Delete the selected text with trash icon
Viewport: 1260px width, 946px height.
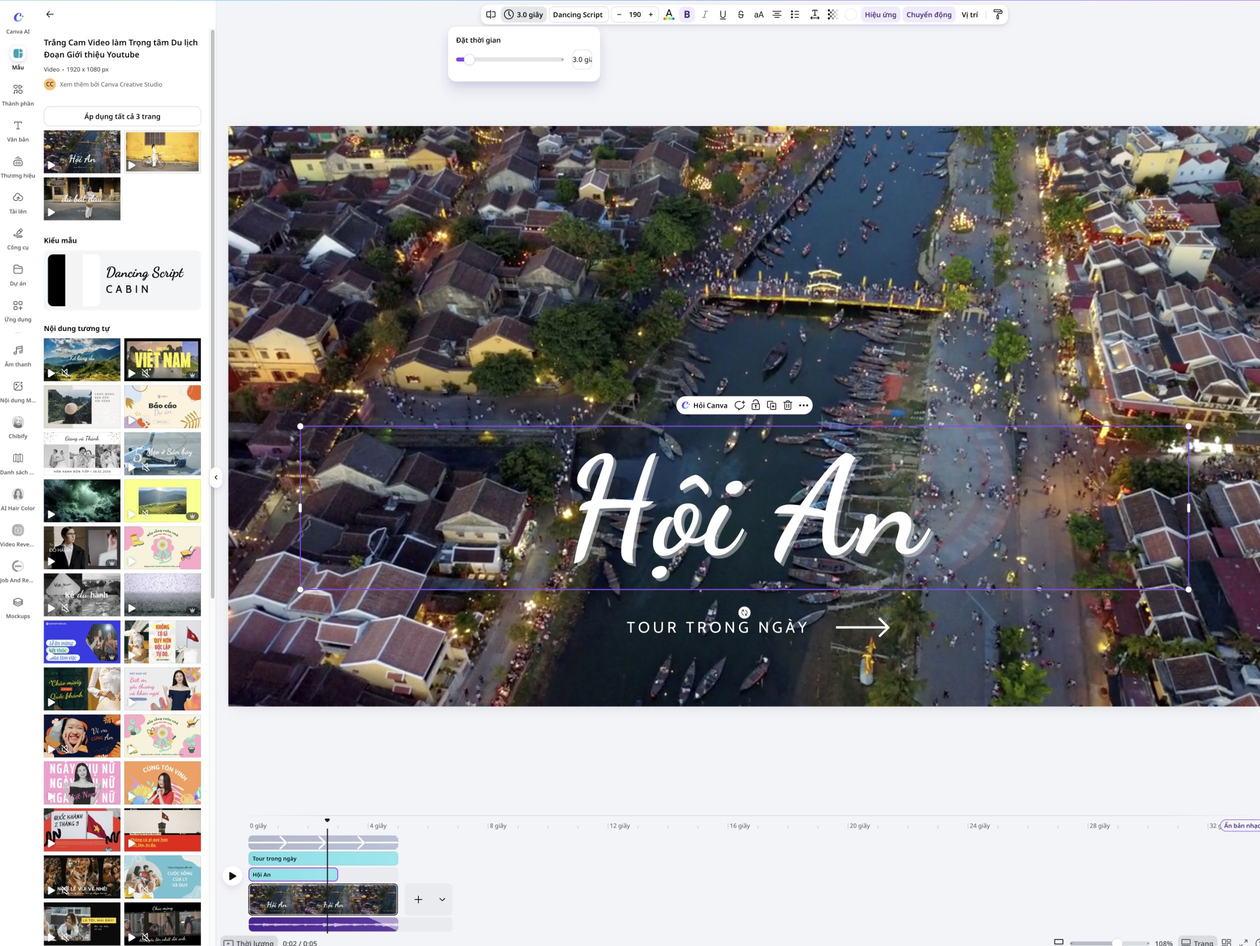coord(787,405)
